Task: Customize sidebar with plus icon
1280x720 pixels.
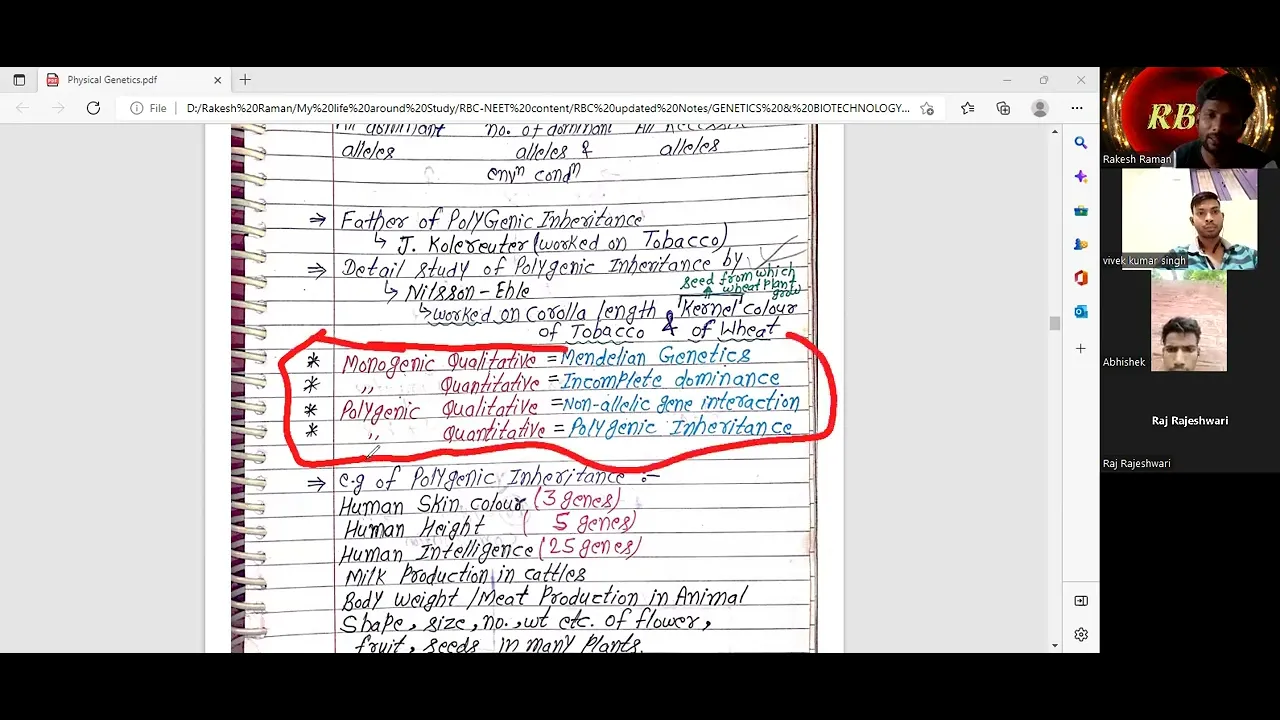Action: coord(1081,348)
